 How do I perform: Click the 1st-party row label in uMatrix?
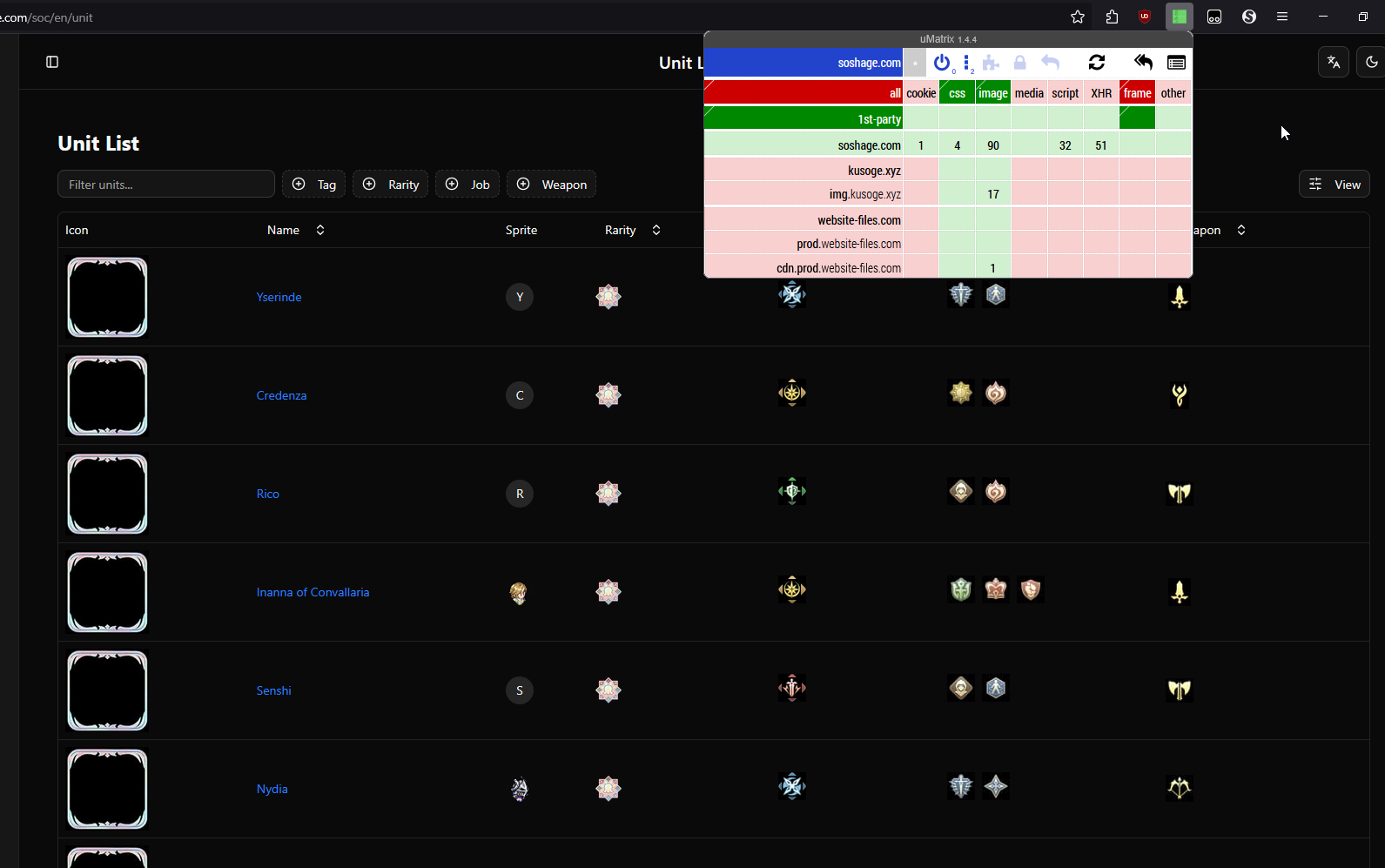[803, 118]
